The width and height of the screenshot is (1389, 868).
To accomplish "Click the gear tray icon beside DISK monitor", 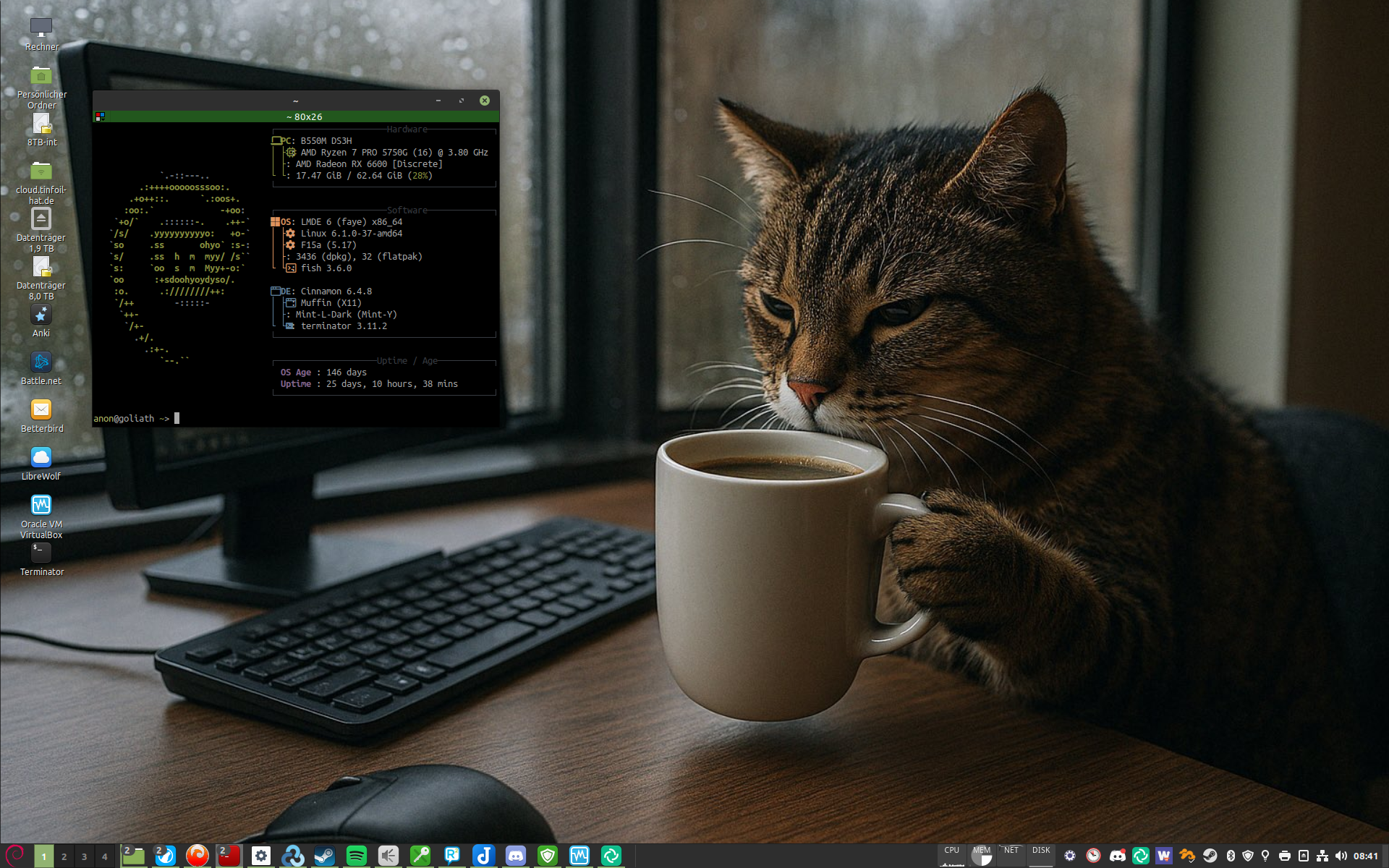I will (1070, 856).
